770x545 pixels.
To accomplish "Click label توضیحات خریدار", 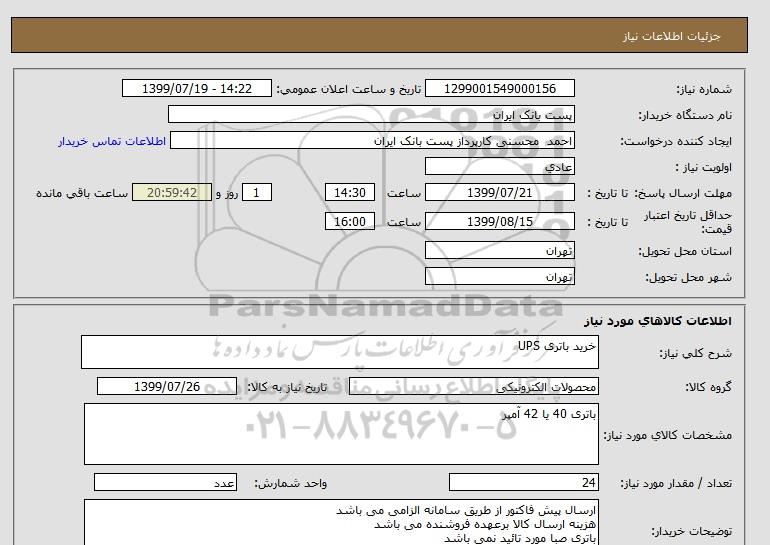I will click(691, 531).
